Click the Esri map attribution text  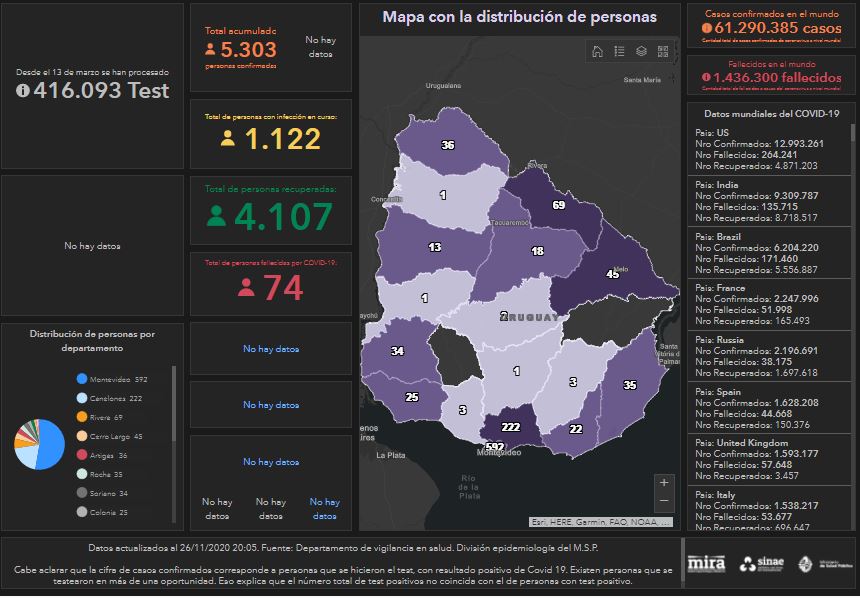point(600,522)
